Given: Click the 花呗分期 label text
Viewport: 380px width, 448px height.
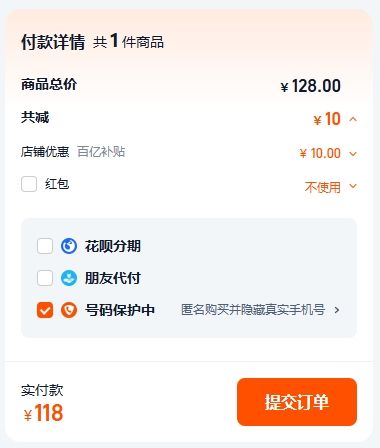Looking at the screenshot, I should [113, 246].
